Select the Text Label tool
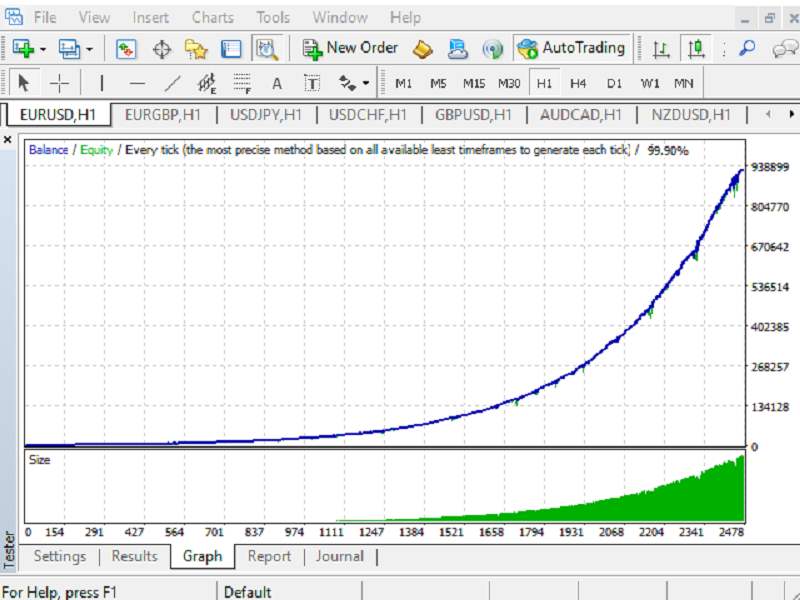The width and height of the screenshot is (800, 600). pyautogui.click(x=312, y=83)
